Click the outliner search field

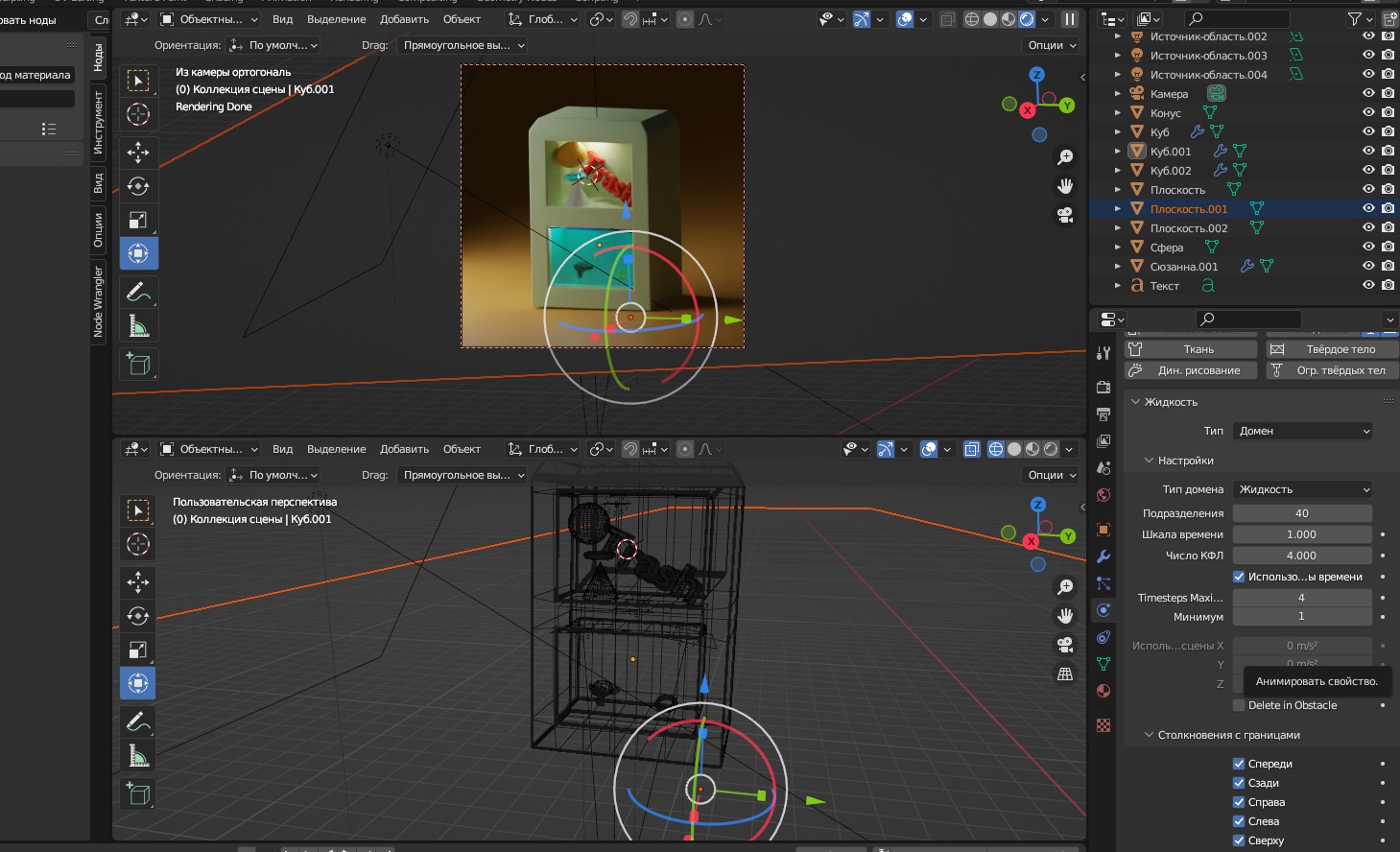[x=1238, y=19]
